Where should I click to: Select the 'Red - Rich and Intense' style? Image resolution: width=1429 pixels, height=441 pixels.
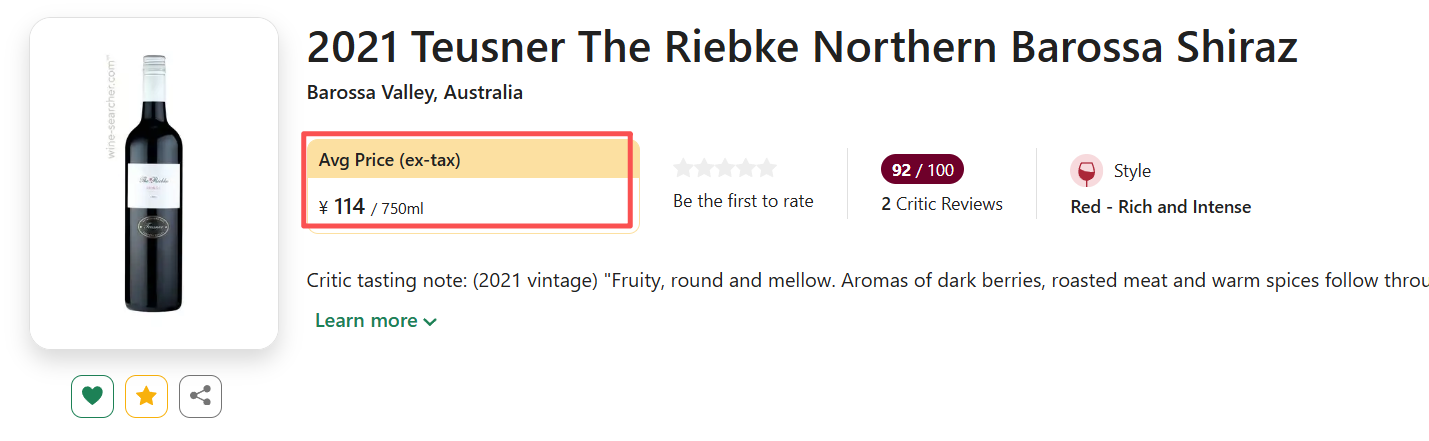[x=1160, y=207]
